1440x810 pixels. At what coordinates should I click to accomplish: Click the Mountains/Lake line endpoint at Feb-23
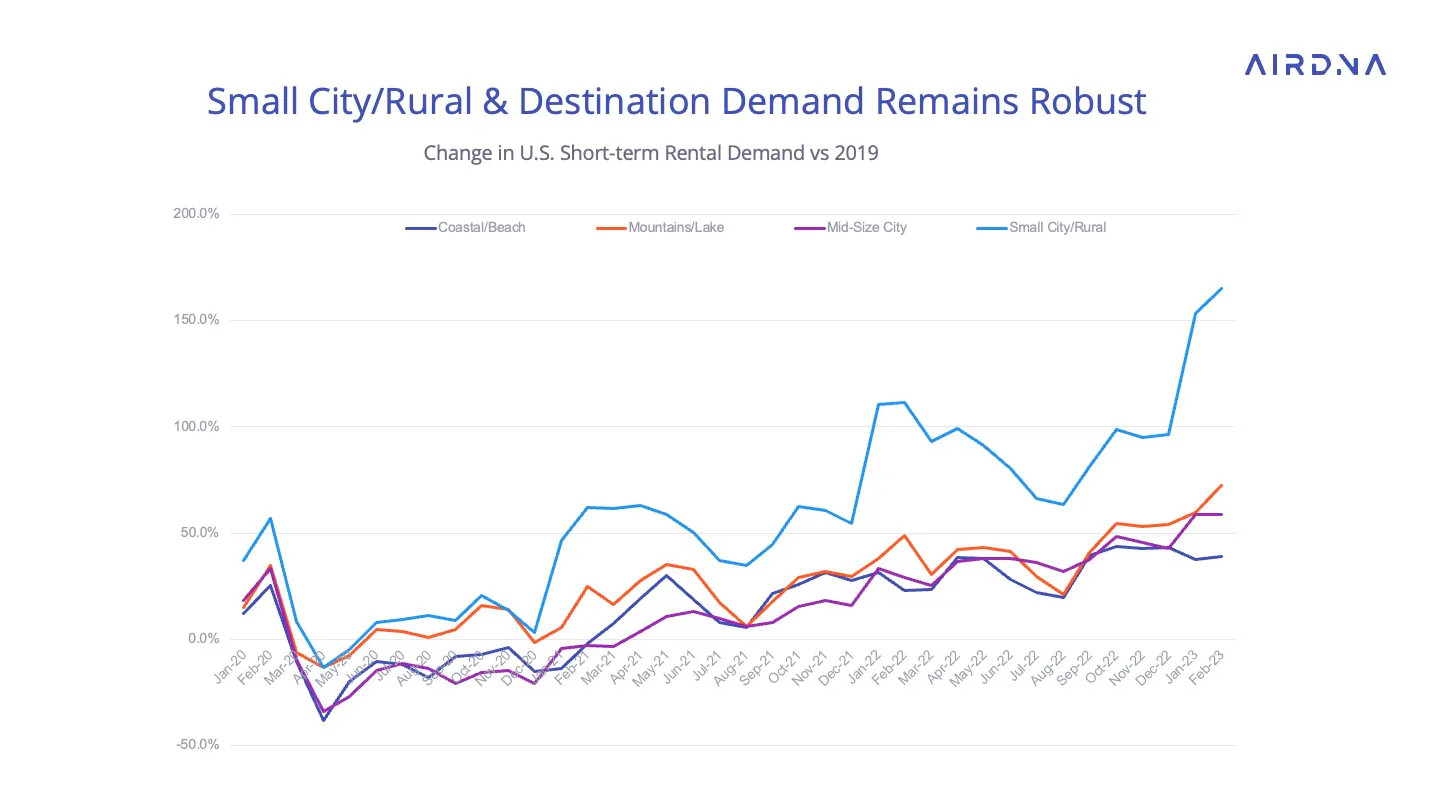tap(1221, 485)
